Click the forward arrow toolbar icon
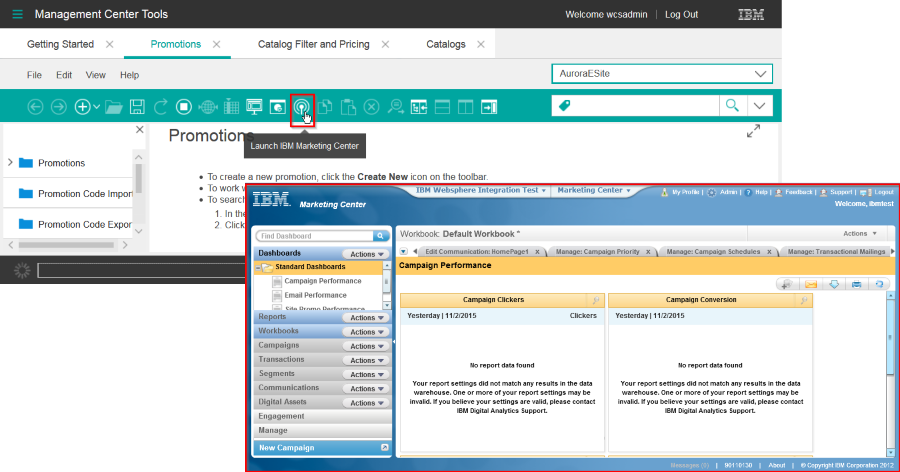This screenshot has width=900, height=472. (59, 107)
